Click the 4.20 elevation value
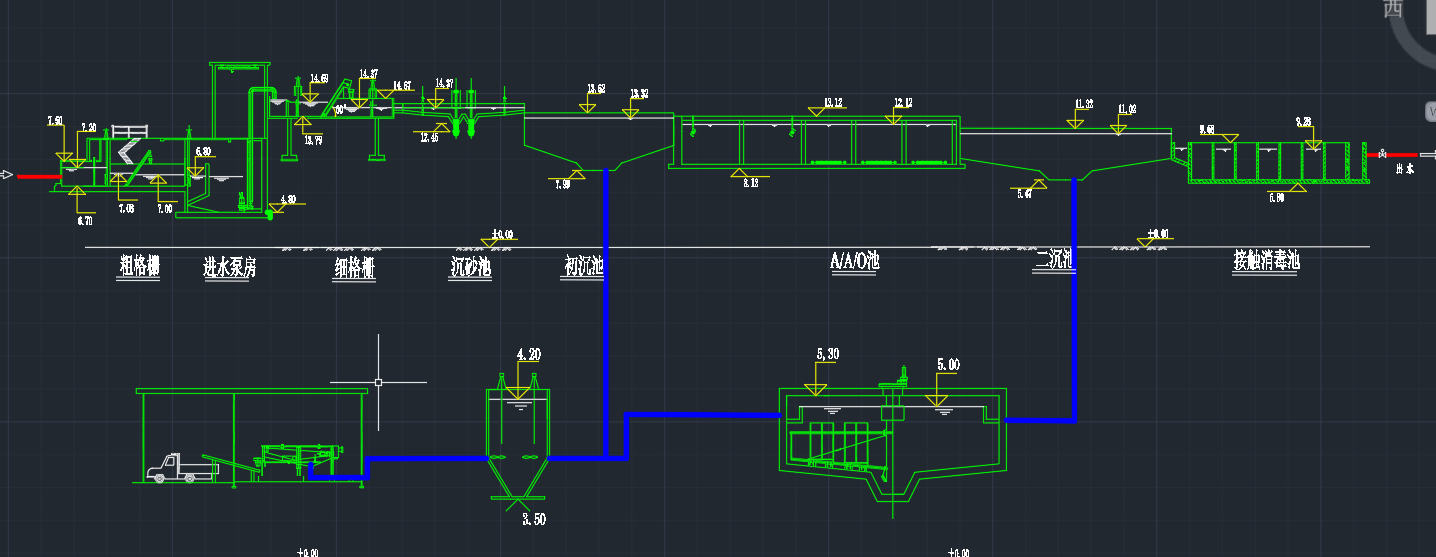 tap(528, 355)
